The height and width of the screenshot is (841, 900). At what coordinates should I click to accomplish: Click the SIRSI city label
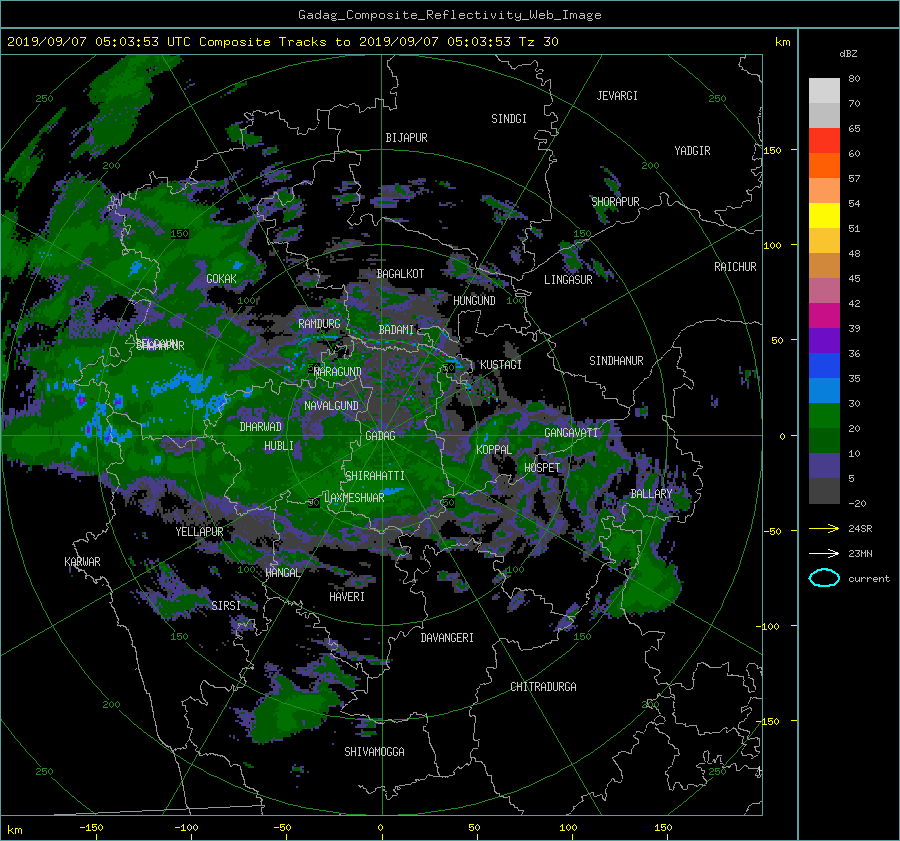(x=226, y=606)
